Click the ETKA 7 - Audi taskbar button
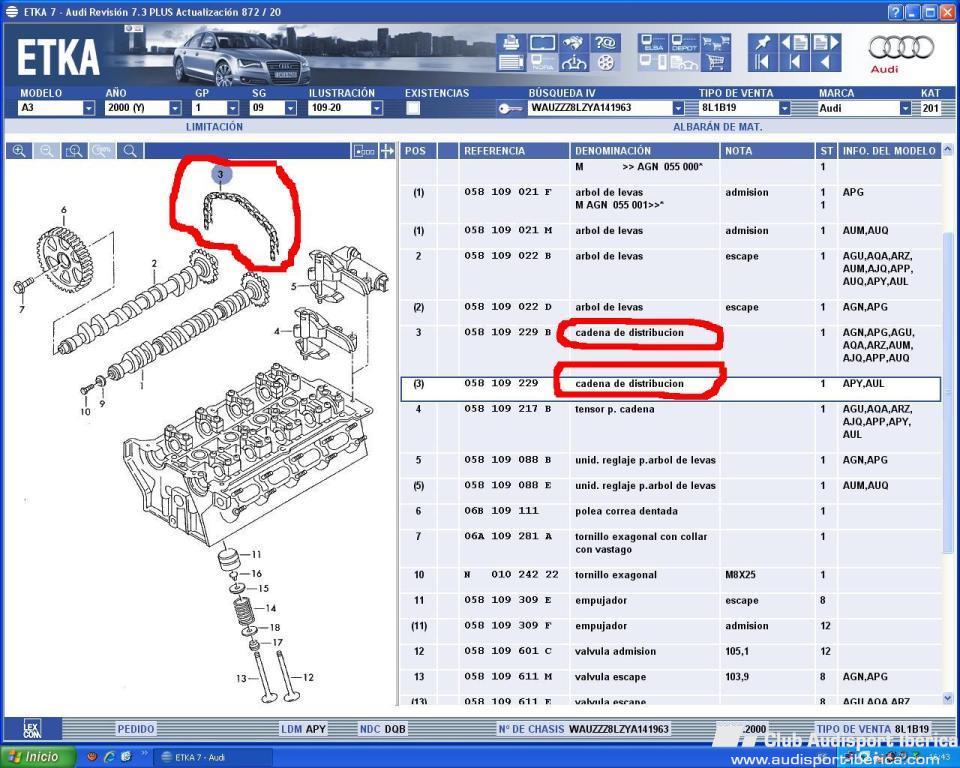The image size is (960, 768). point(212,757)
